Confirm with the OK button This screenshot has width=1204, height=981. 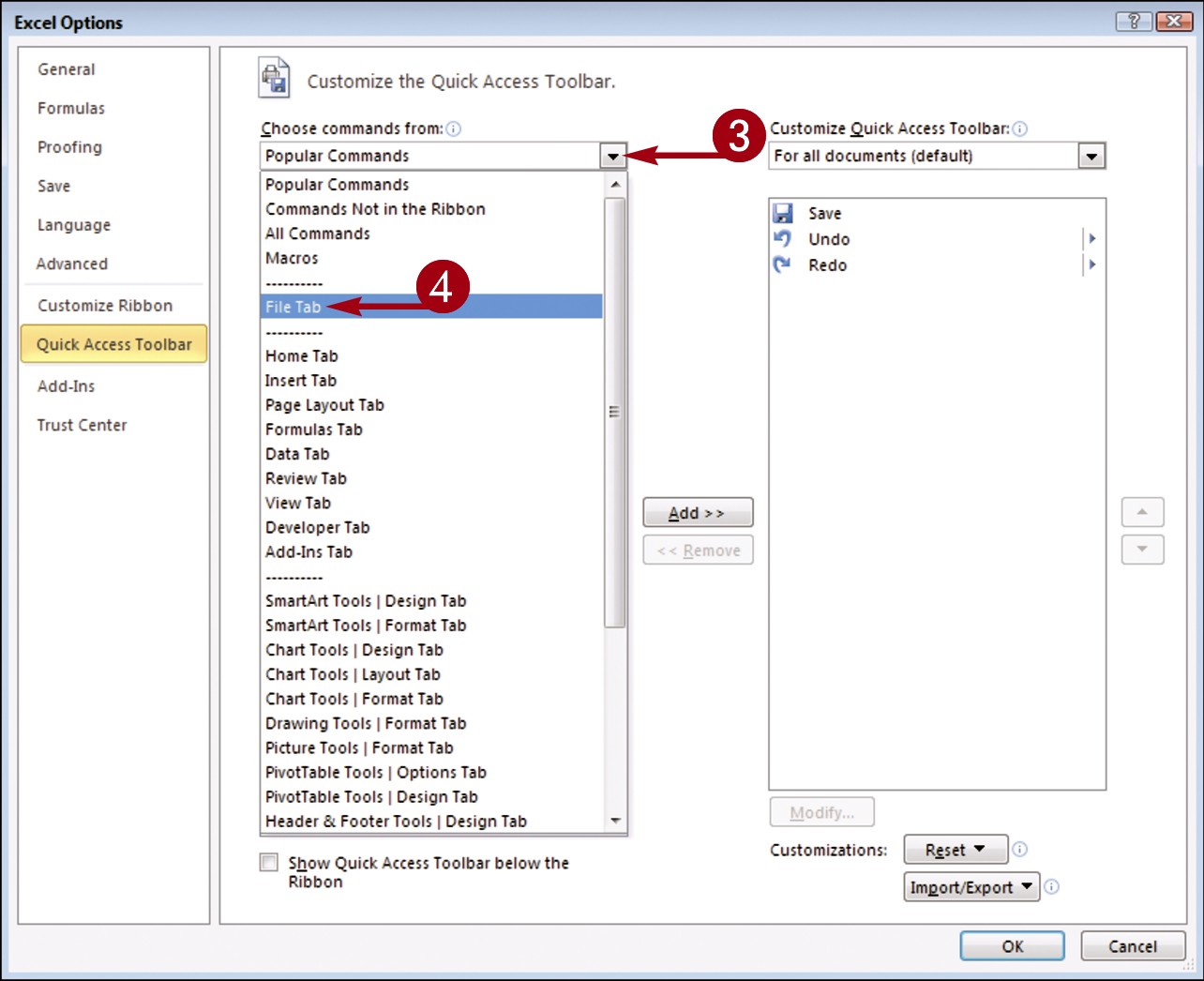(x=1013, y=946)
